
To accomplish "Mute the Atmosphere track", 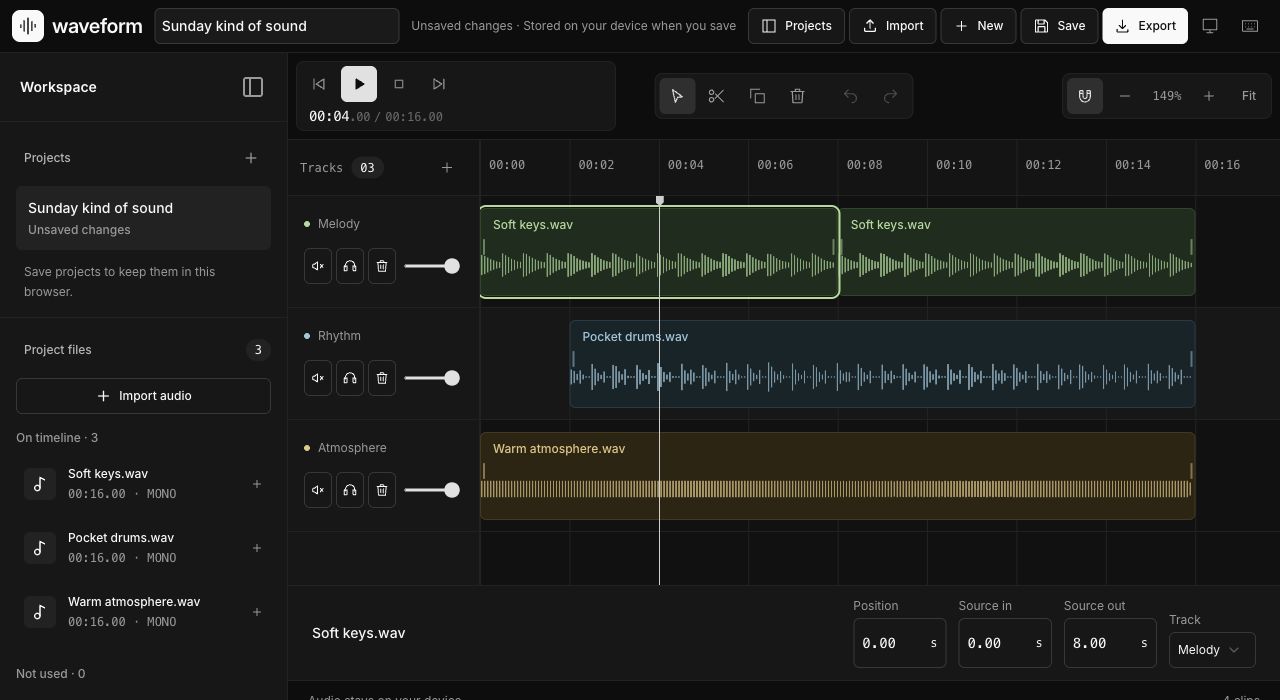I will click(318, 490).
